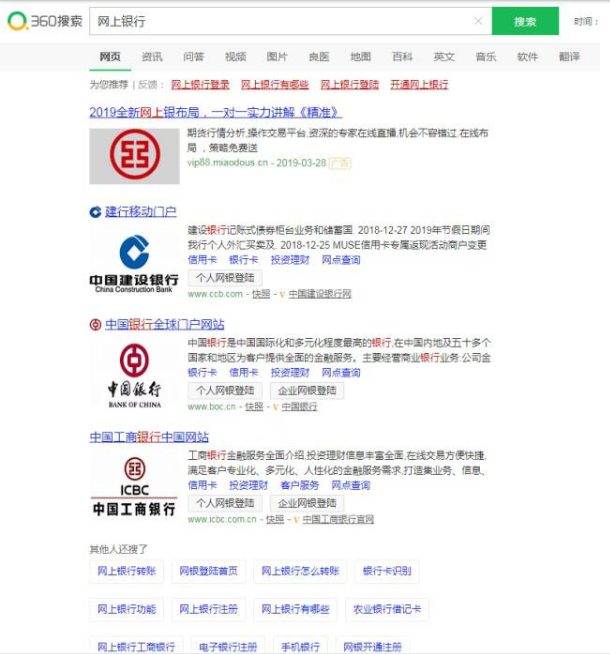Select related search 网银登陆首页
The height and width of the screenshot is (654, 610).
pos(208,571)
